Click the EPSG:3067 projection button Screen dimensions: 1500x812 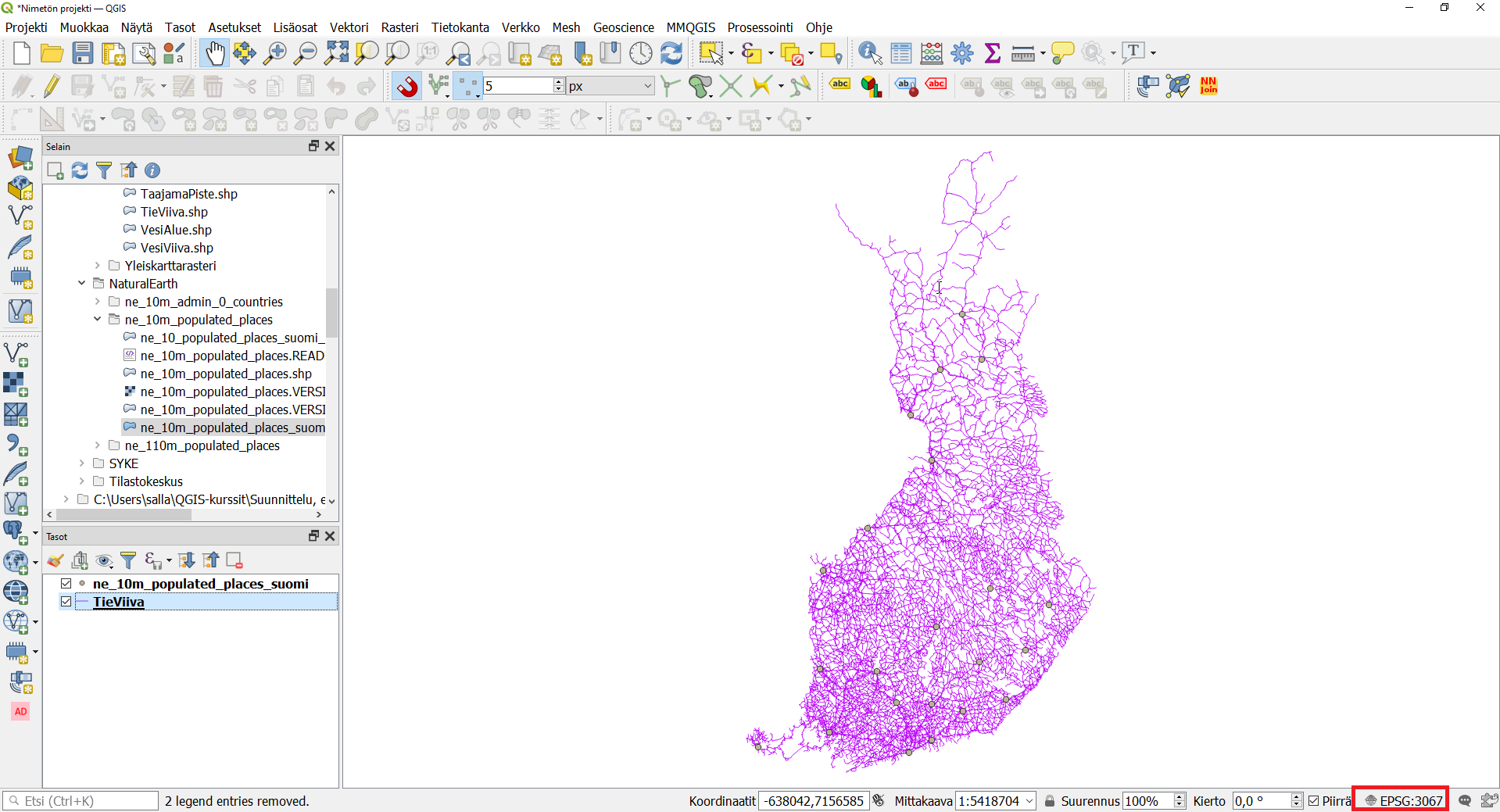pyautogui.click(x=1403, y=801)
